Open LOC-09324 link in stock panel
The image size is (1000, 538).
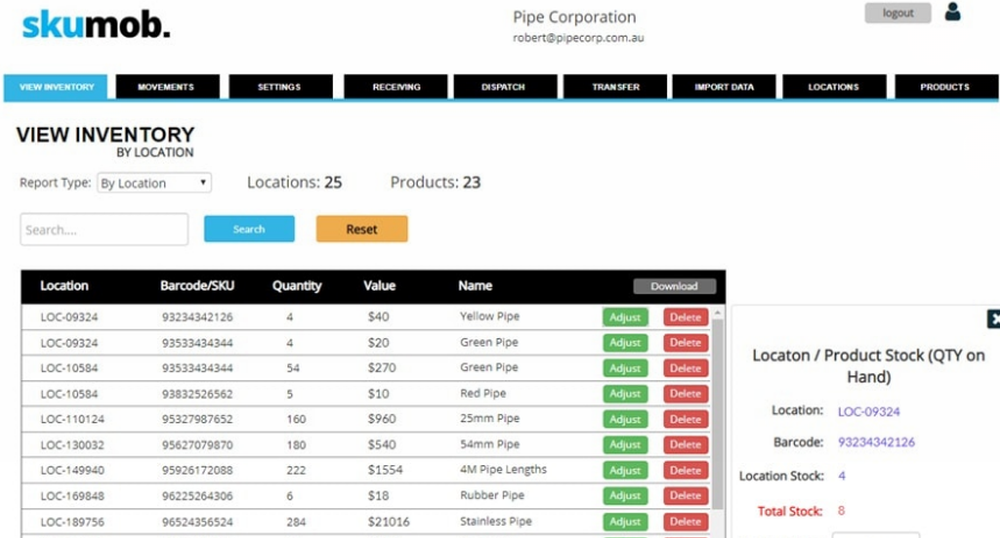point(869,411)
